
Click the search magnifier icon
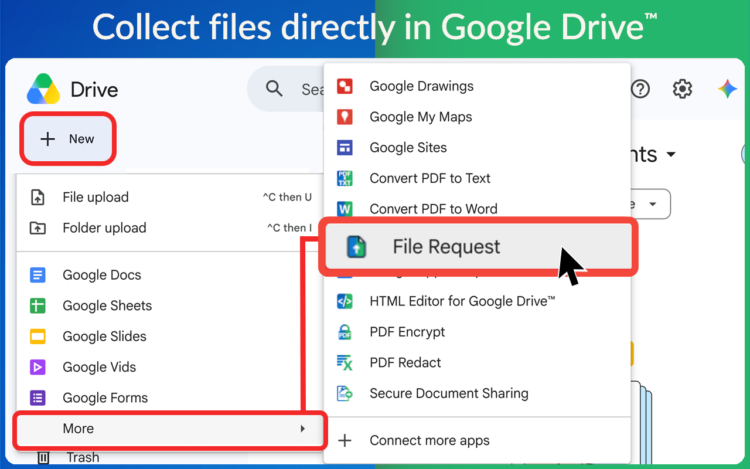[x=274, y=88]
